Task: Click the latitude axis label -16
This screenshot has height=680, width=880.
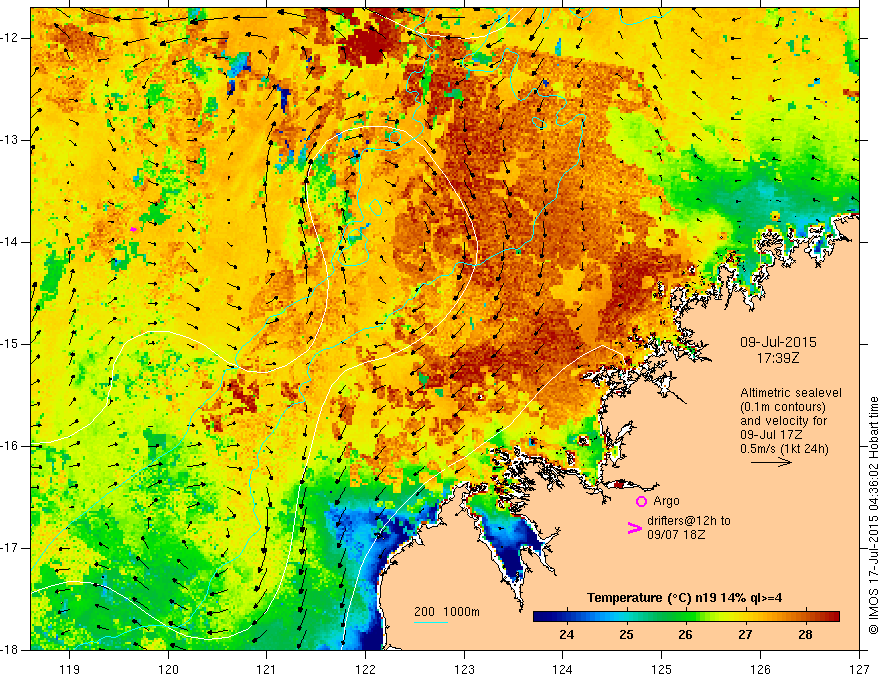Action: [10, 446]
